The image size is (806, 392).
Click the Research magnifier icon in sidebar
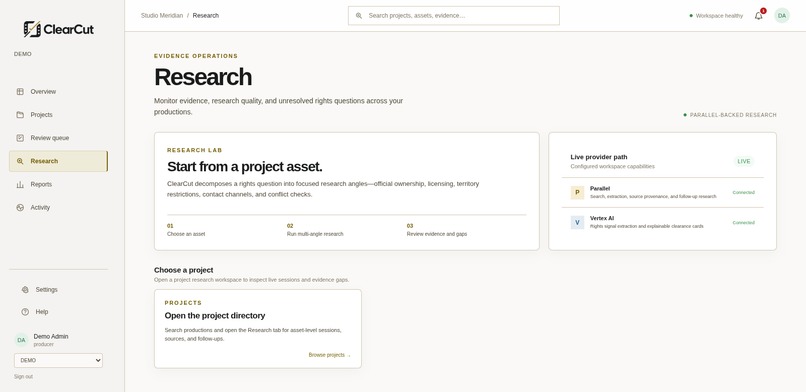tap(20, 161)
